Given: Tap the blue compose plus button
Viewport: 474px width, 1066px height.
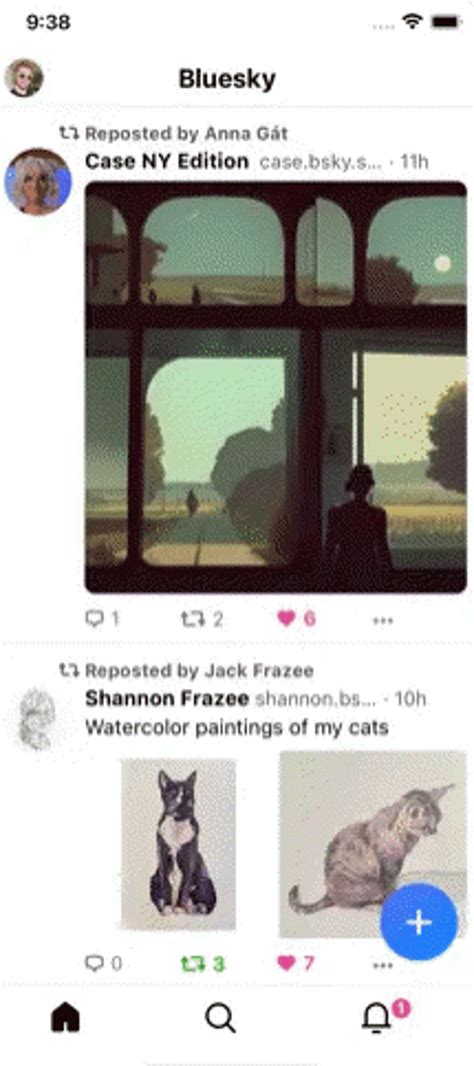Looking at the screenshot, I should coord(418,922).
